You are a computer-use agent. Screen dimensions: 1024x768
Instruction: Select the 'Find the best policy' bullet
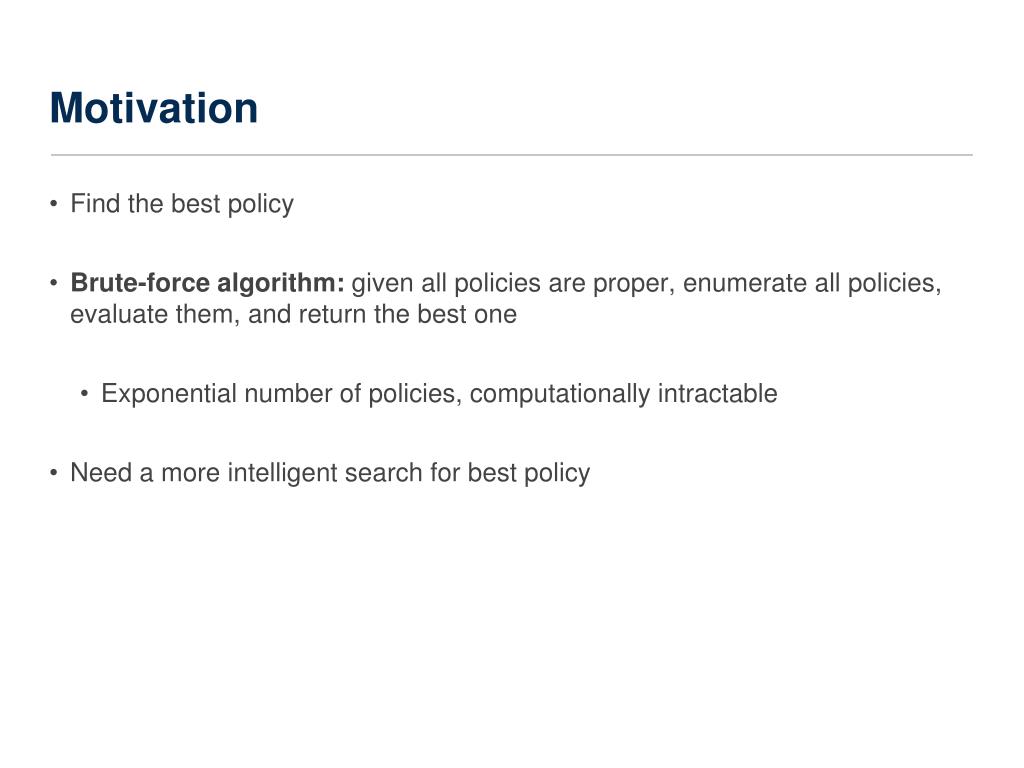pos(182,204)
